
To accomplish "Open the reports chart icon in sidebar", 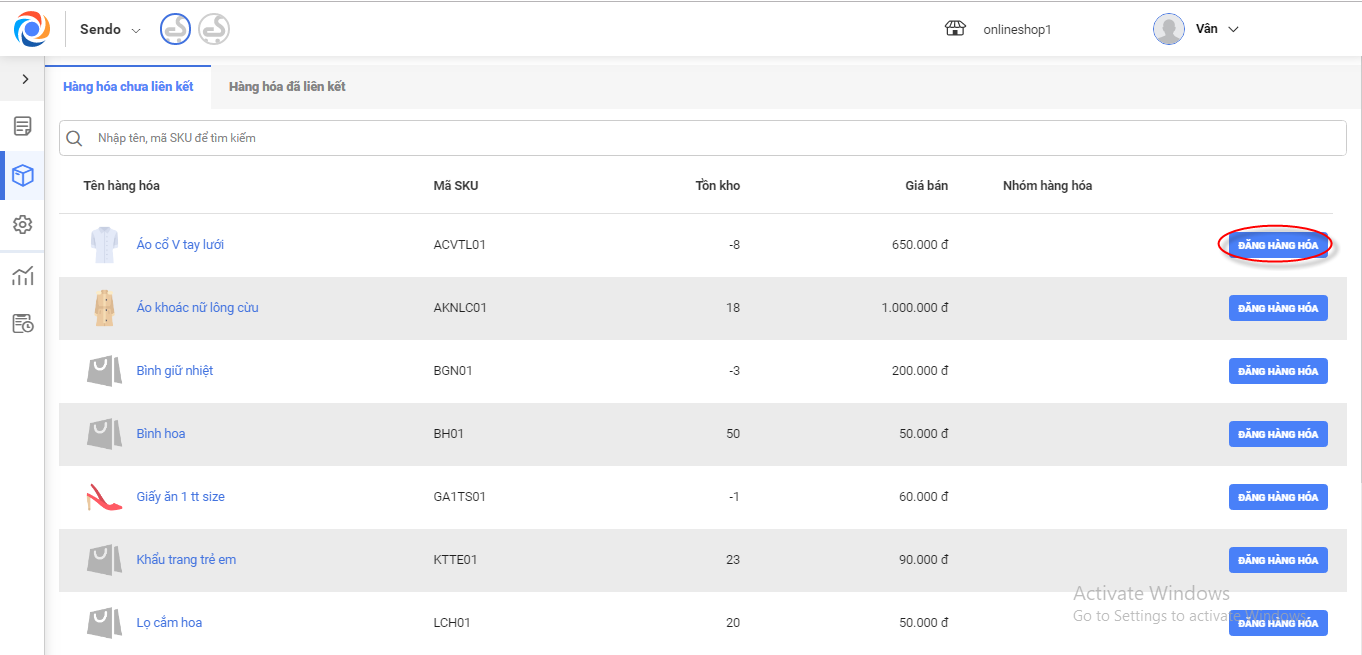I will coord(22,276).
